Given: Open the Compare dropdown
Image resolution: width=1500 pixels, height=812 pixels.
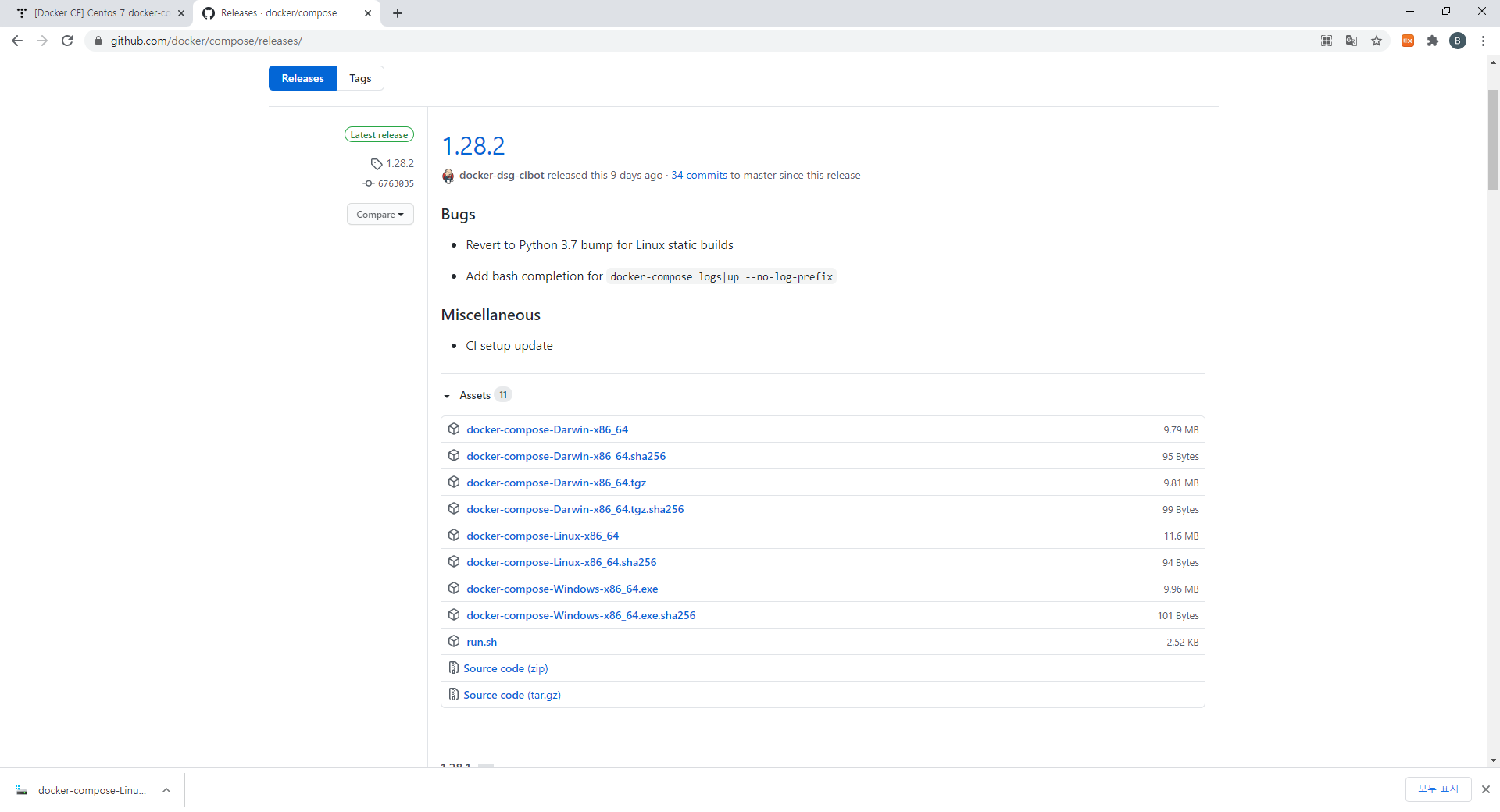Looking at the screenshot, I should [x=380, y=214].
